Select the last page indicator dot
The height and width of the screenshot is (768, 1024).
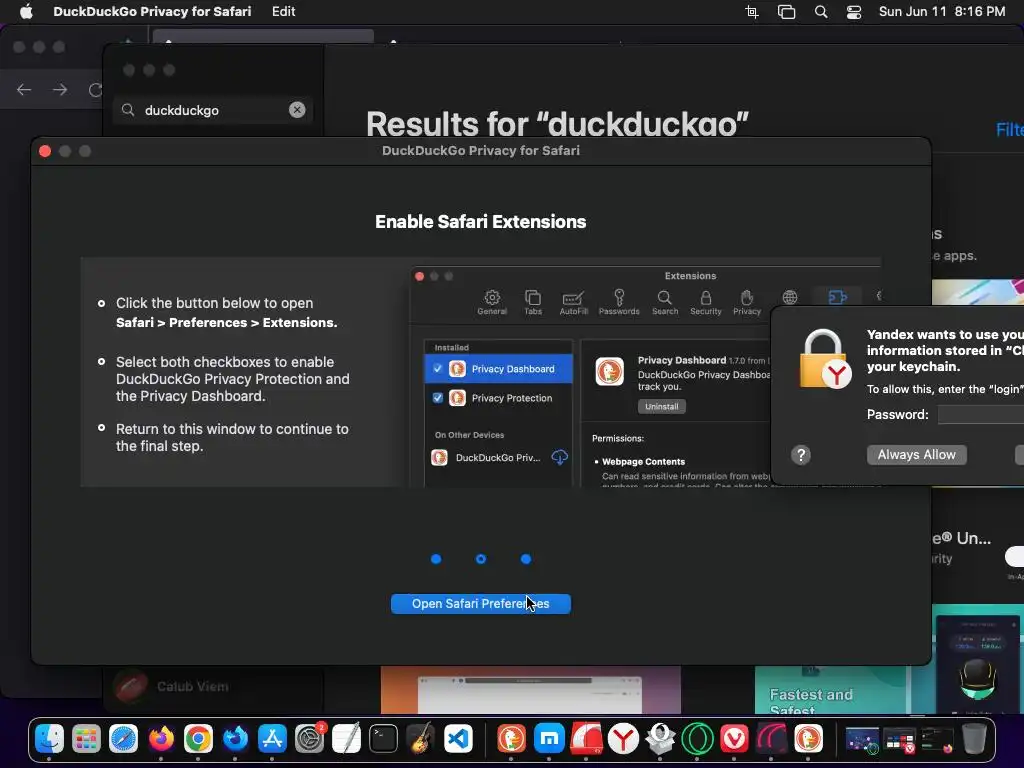point(526,559)
